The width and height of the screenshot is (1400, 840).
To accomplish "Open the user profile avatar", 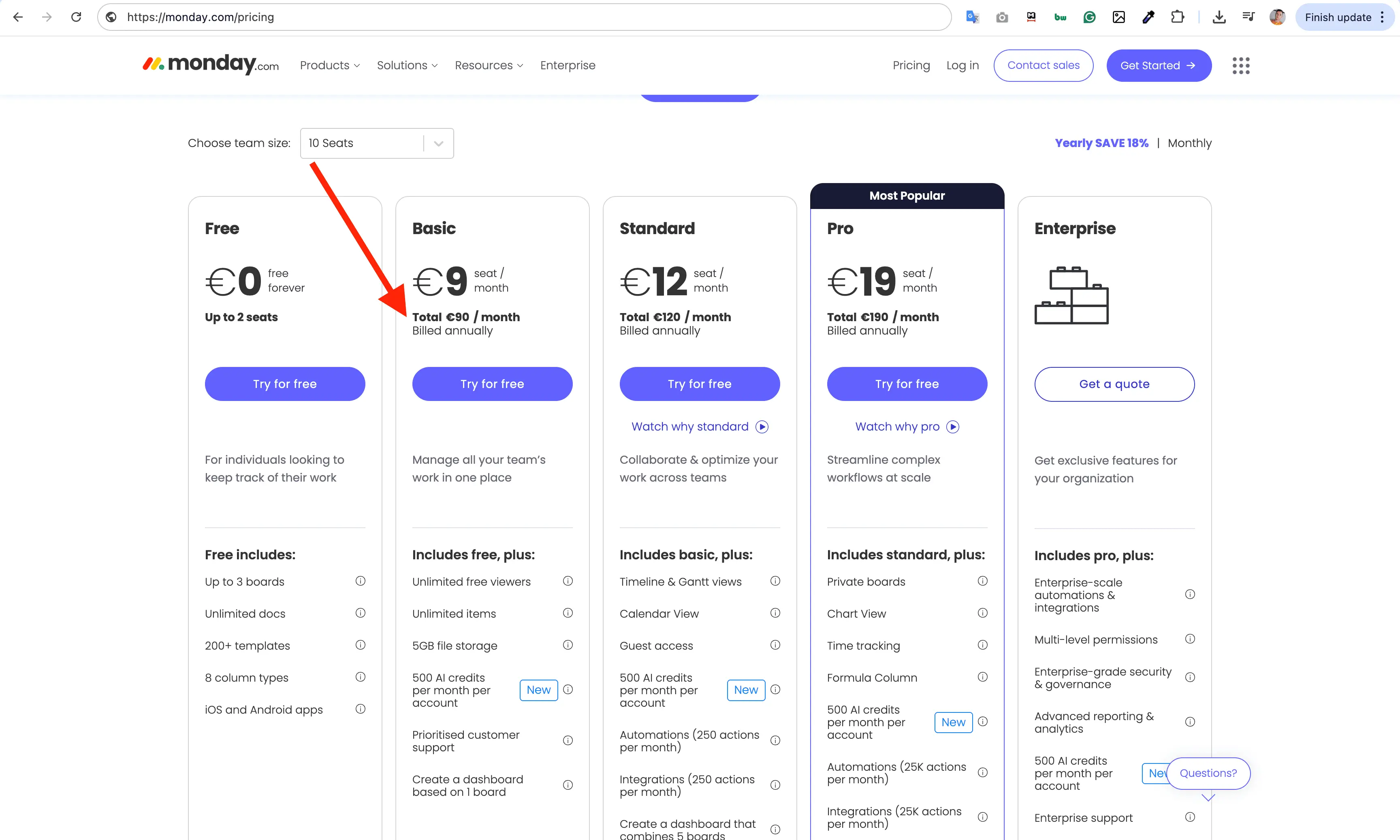I will (1277, 17).
